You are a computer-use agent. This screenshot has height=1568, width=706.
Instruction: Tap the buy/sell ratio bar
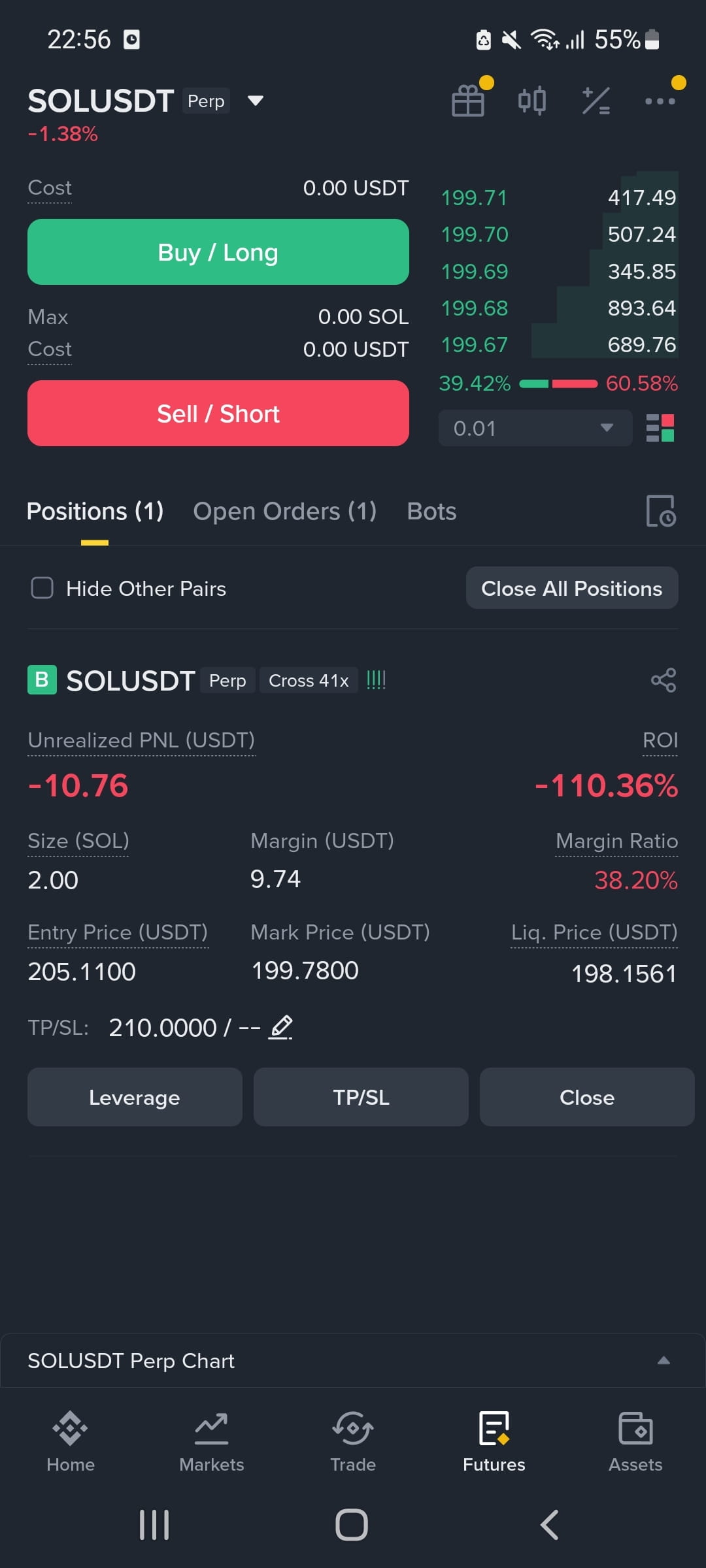click(558, 384)
